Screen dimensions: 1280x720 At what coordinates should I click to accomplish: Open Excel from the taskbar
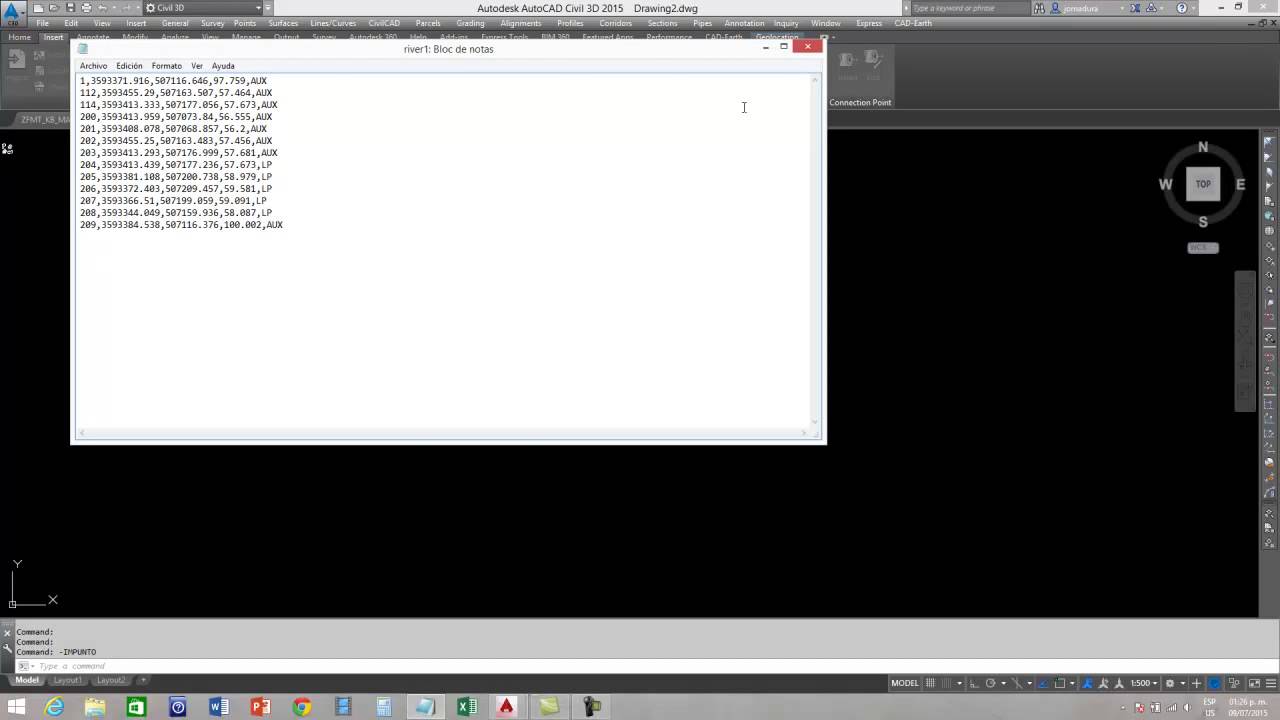click(466, 707)
